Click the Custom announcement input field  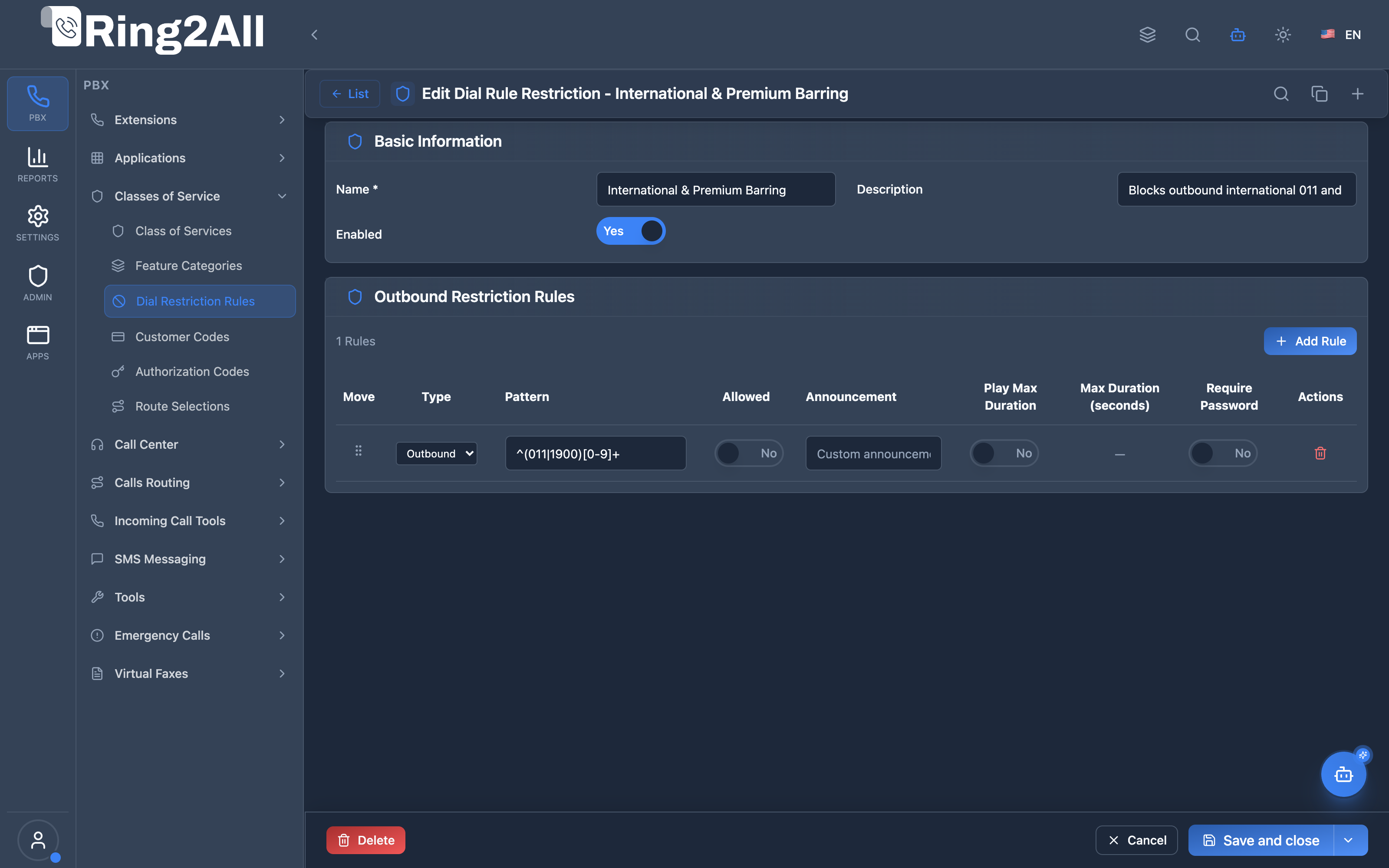[873, 453]
